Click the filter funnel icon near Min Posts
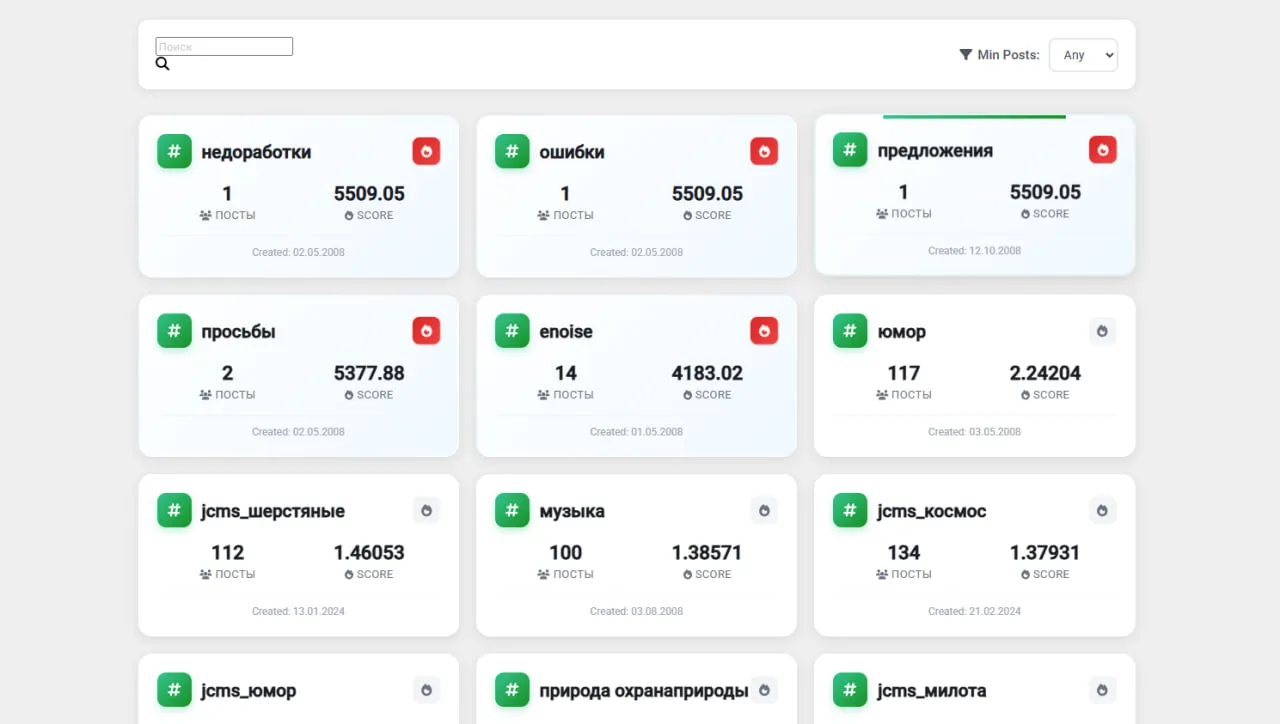 tap(965, 55)
